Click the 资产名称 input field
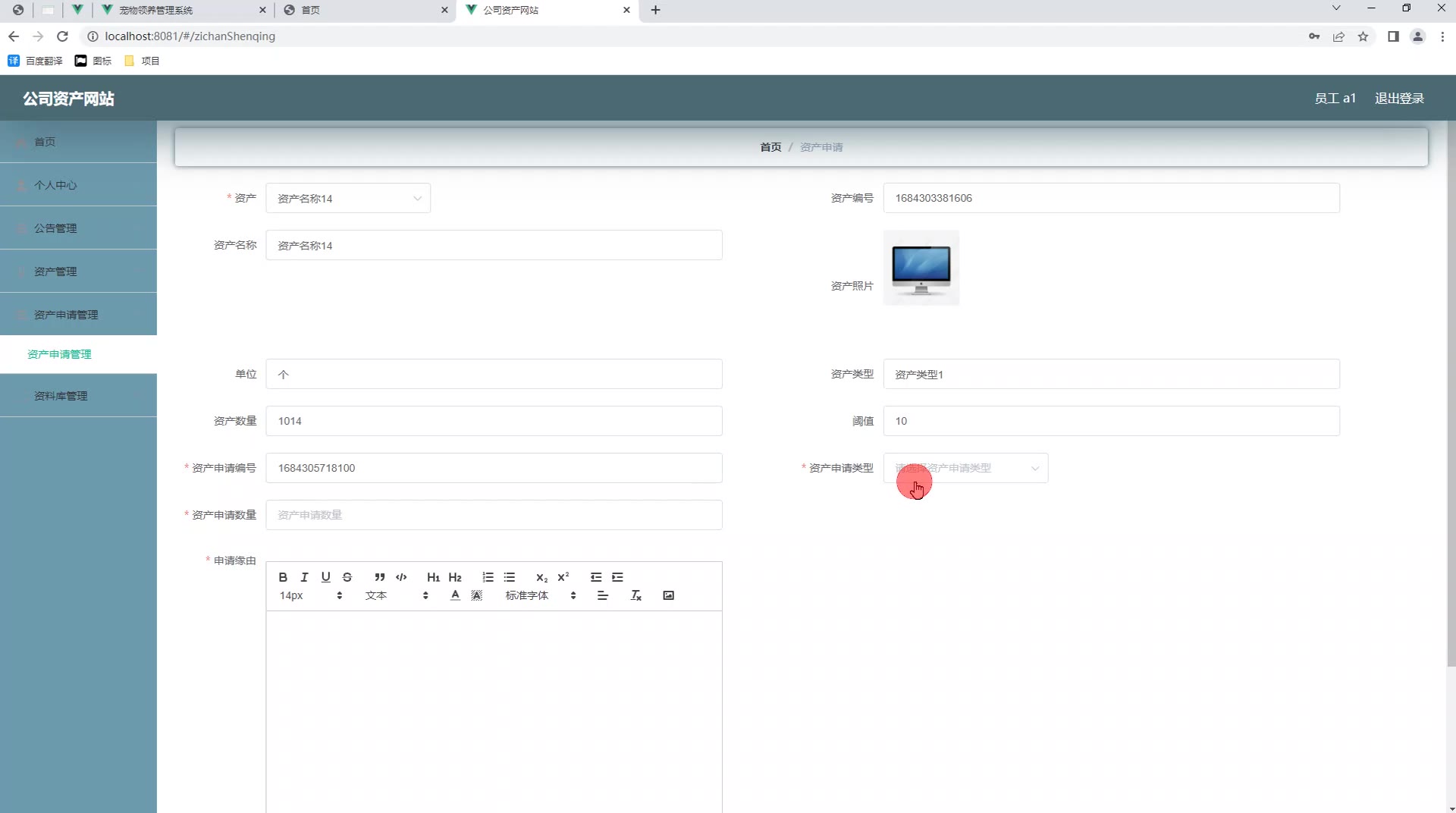Viewport: 1456px width, 813px height. pos(494,245)
